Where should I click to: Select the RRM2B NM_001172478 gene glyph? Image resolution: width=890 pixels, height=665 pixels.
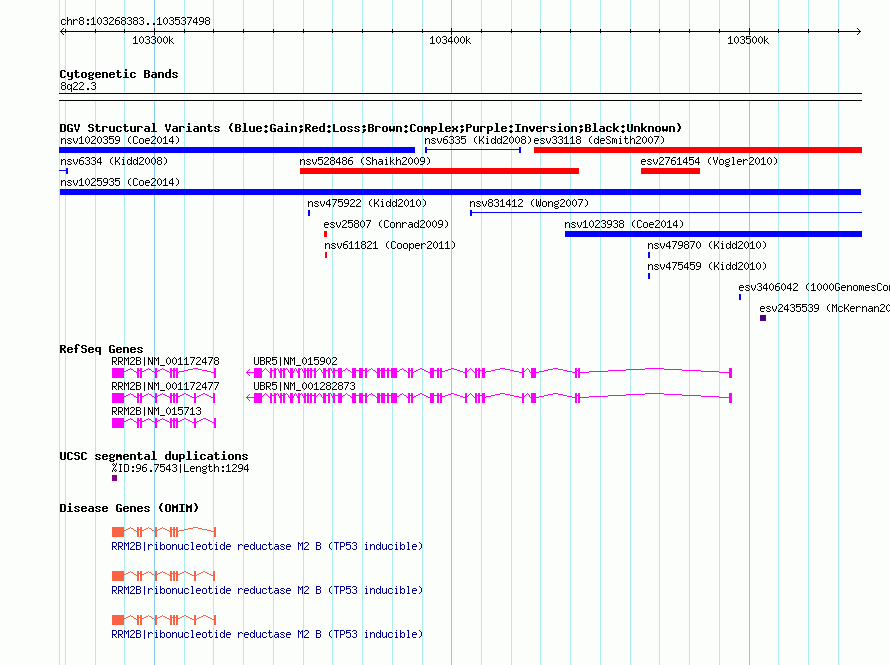[164, 373]
